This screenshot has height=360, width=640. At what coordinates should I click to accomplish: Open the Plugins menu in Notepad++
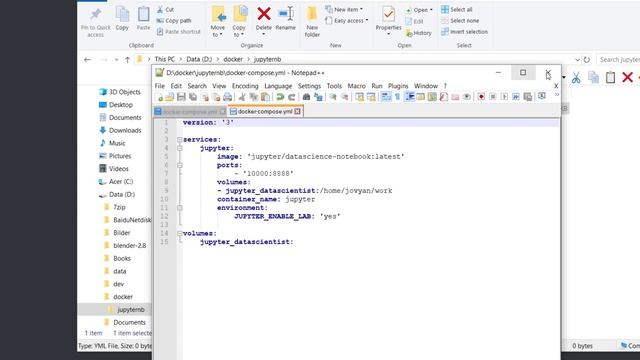coord(398,86)
